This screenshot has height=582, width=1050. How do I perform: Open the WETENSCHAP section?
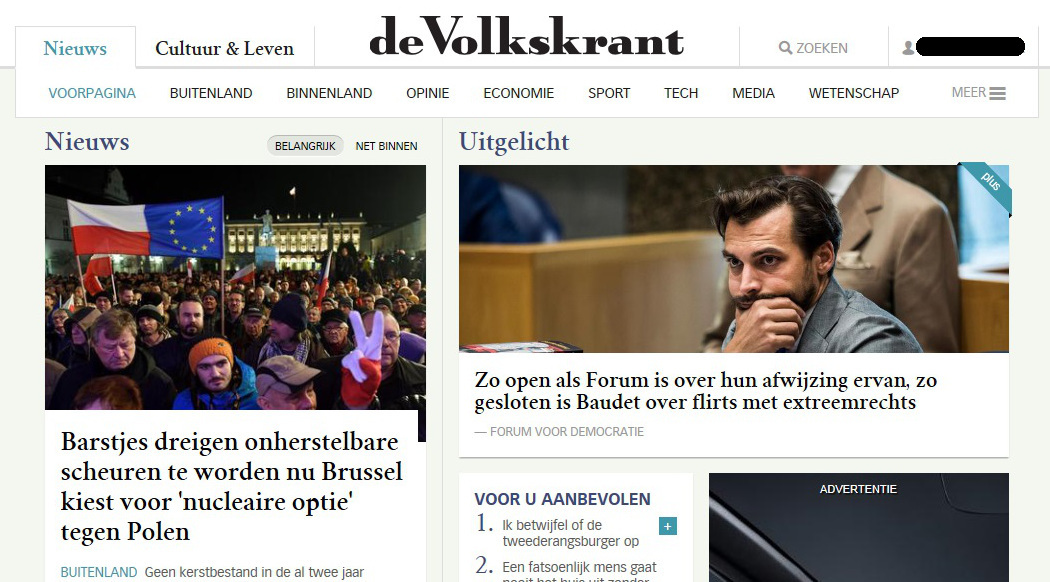tap(854, 93)
